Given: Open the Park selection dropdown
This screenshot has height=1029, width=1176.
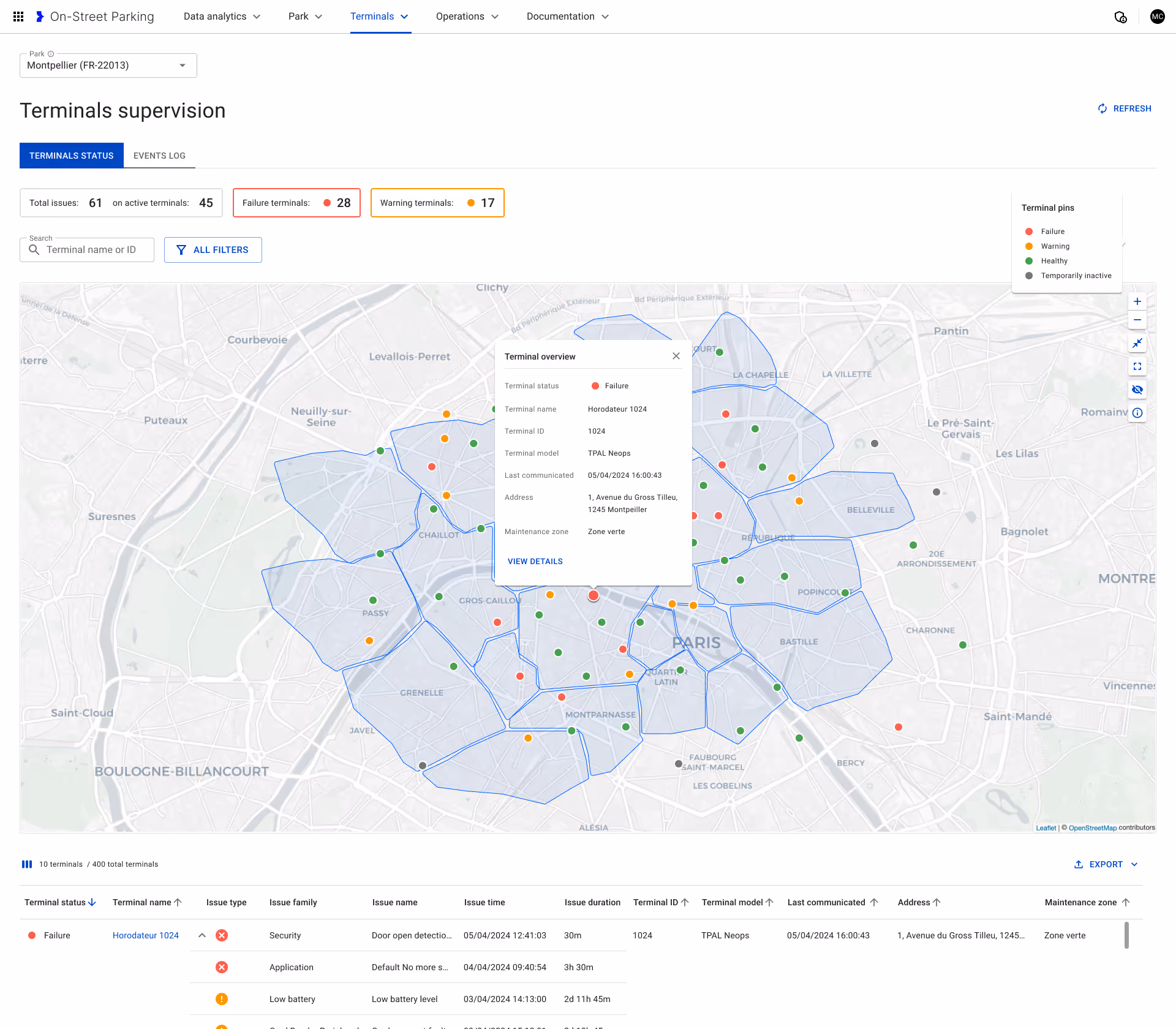Looking at the screenshot, I should (x=108, y=66).
